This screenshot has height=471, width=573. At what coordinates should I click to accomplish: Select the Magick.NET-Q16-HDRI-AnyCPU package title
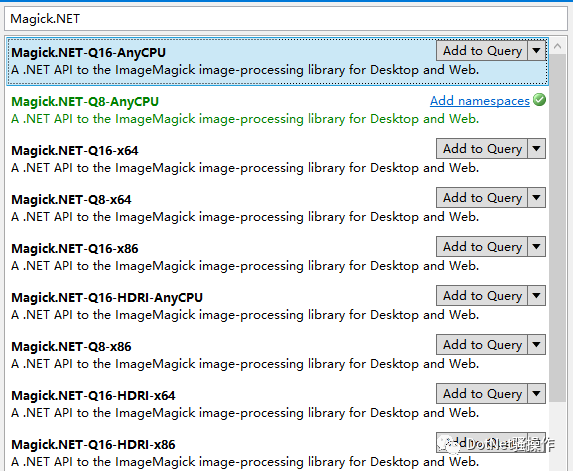pos(107,297)
